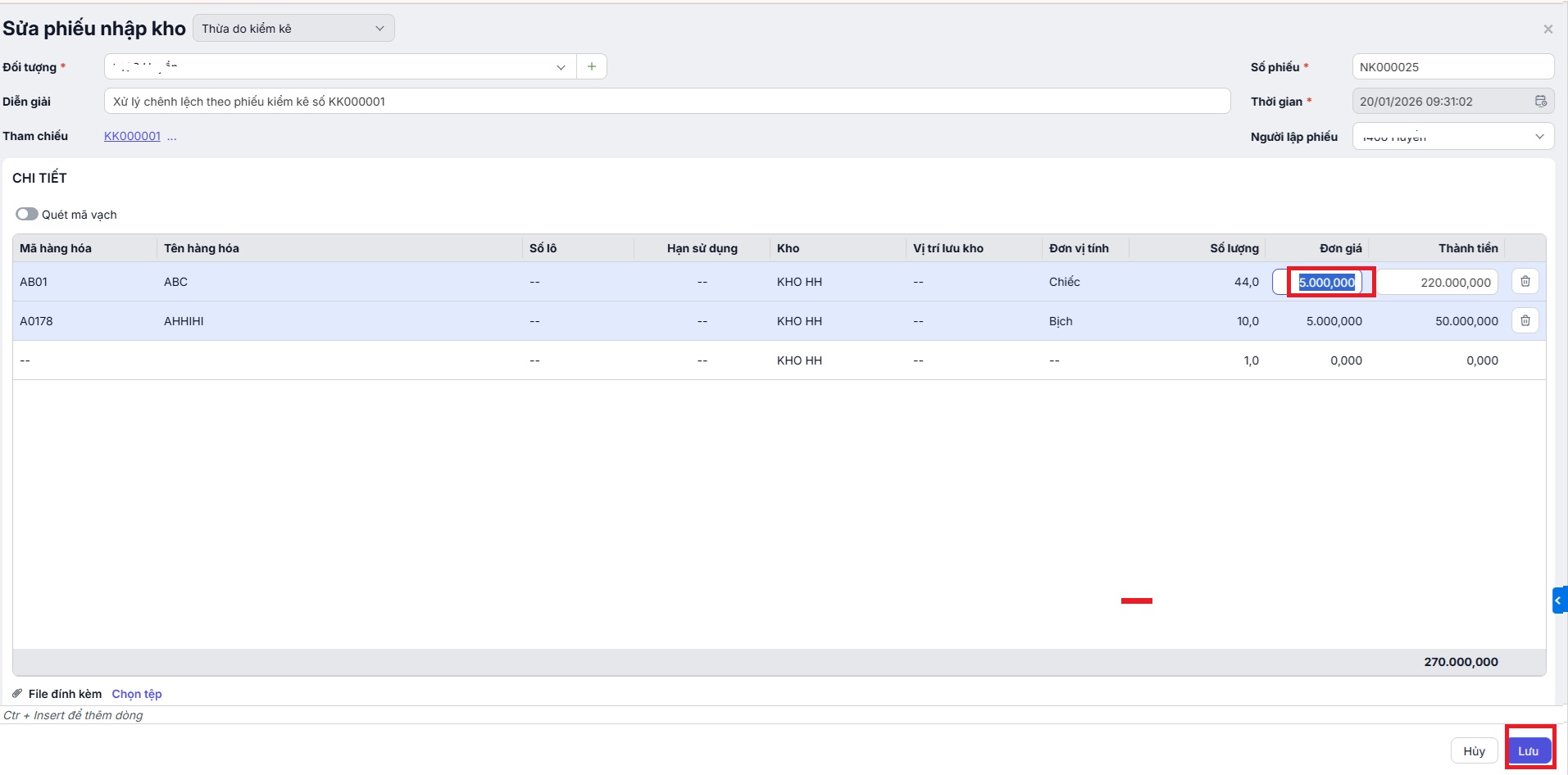Image resolution: width=1568 pixels, height=775 pixels.
Task: Delete the AB01 row with trash icon
Action: click(x=1525, y=282)
